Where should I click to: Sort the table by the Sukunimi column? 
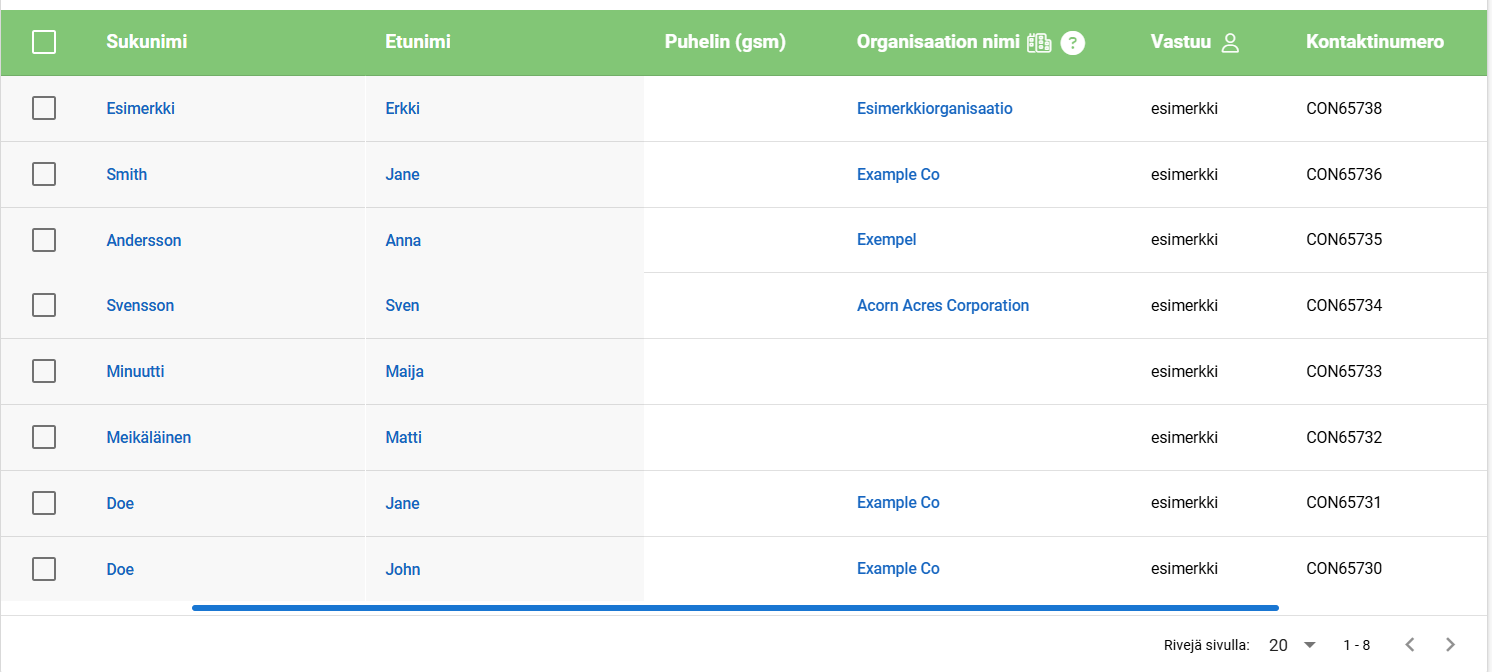tap(146, 42)
